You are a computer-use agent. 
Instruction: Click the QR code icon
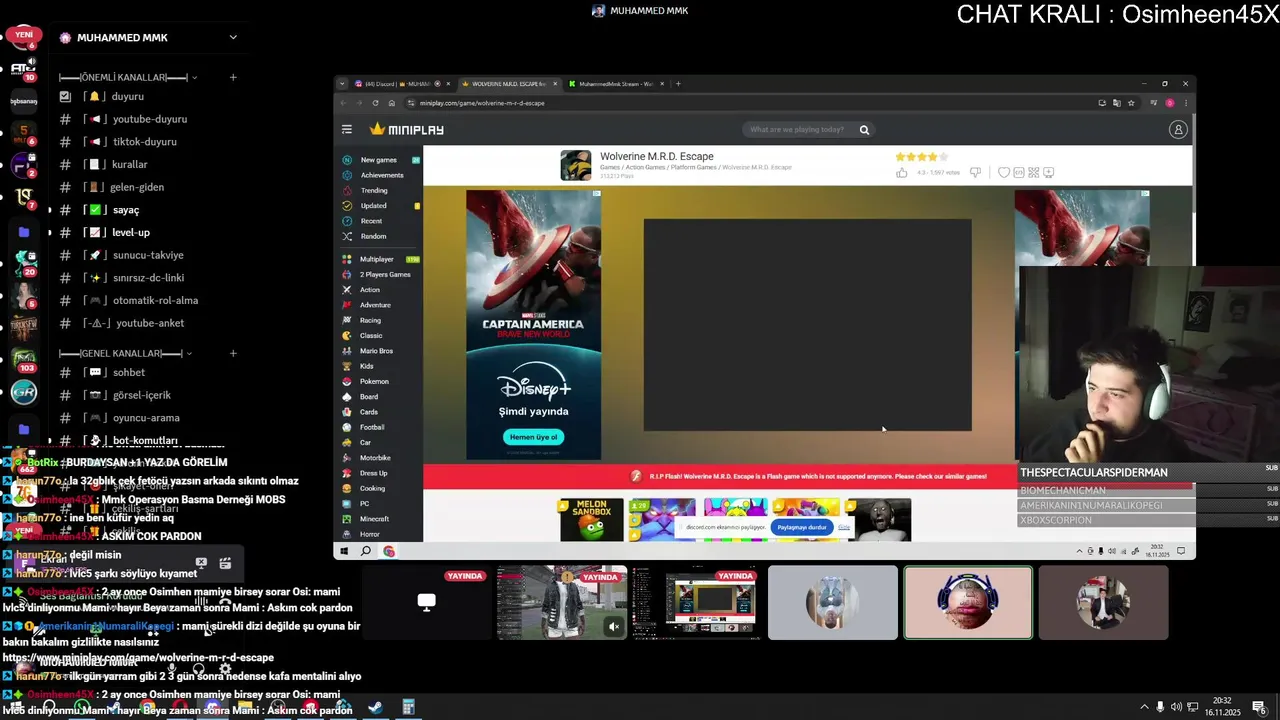(1034, 172)
